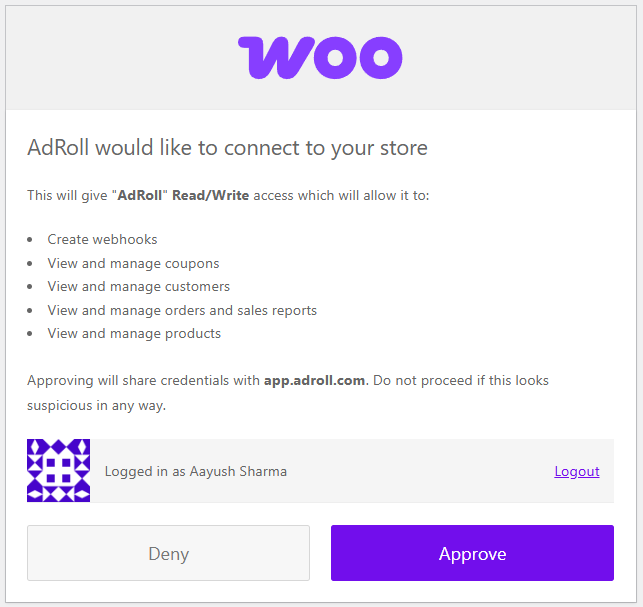Click 'View and manage customers' list item
The width and height of the screenshot is (643, 607).
(x=138, y=286)
